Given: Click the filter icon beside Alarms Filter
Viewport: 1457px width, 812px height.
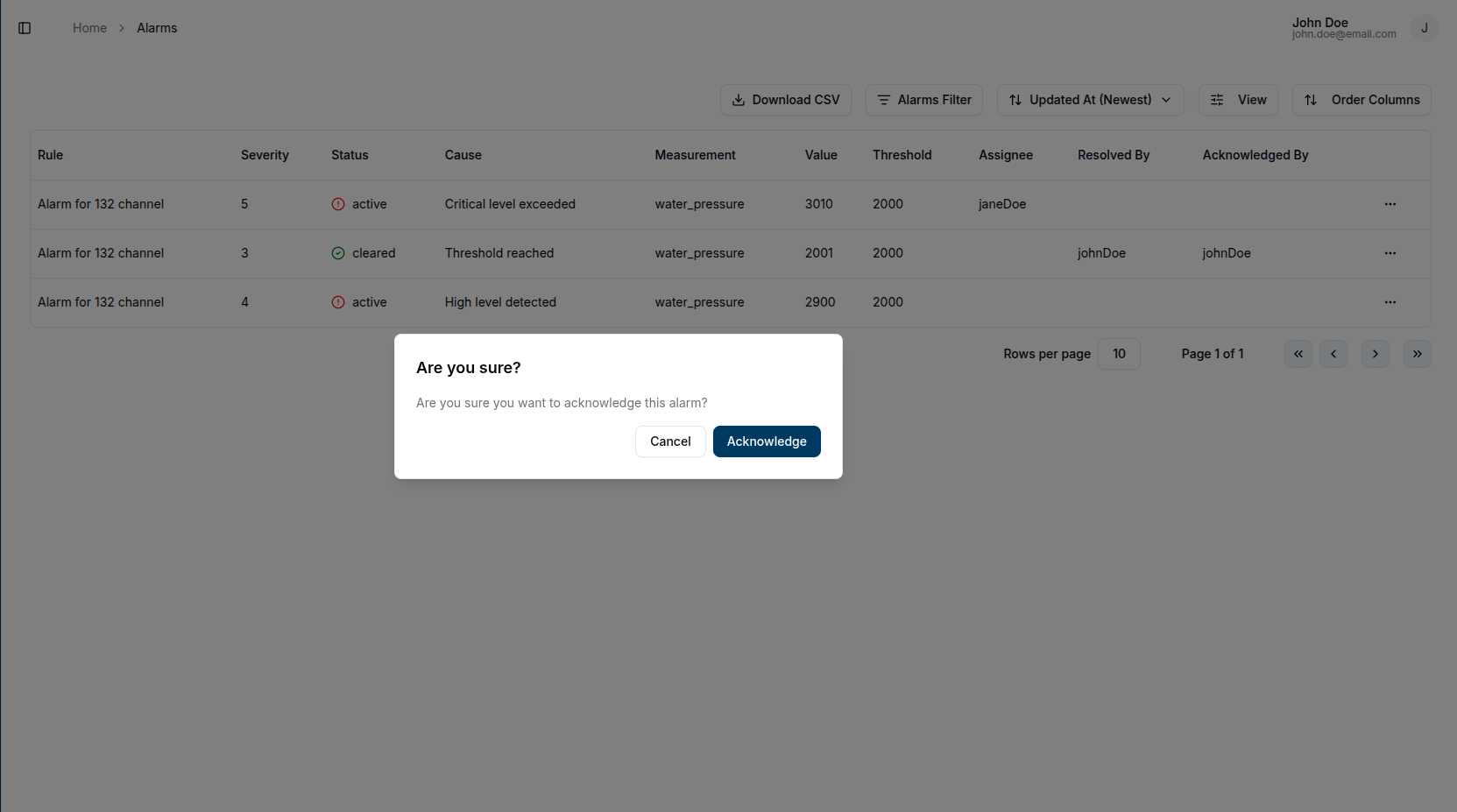Looking at the screenshot, I should 883,100.
